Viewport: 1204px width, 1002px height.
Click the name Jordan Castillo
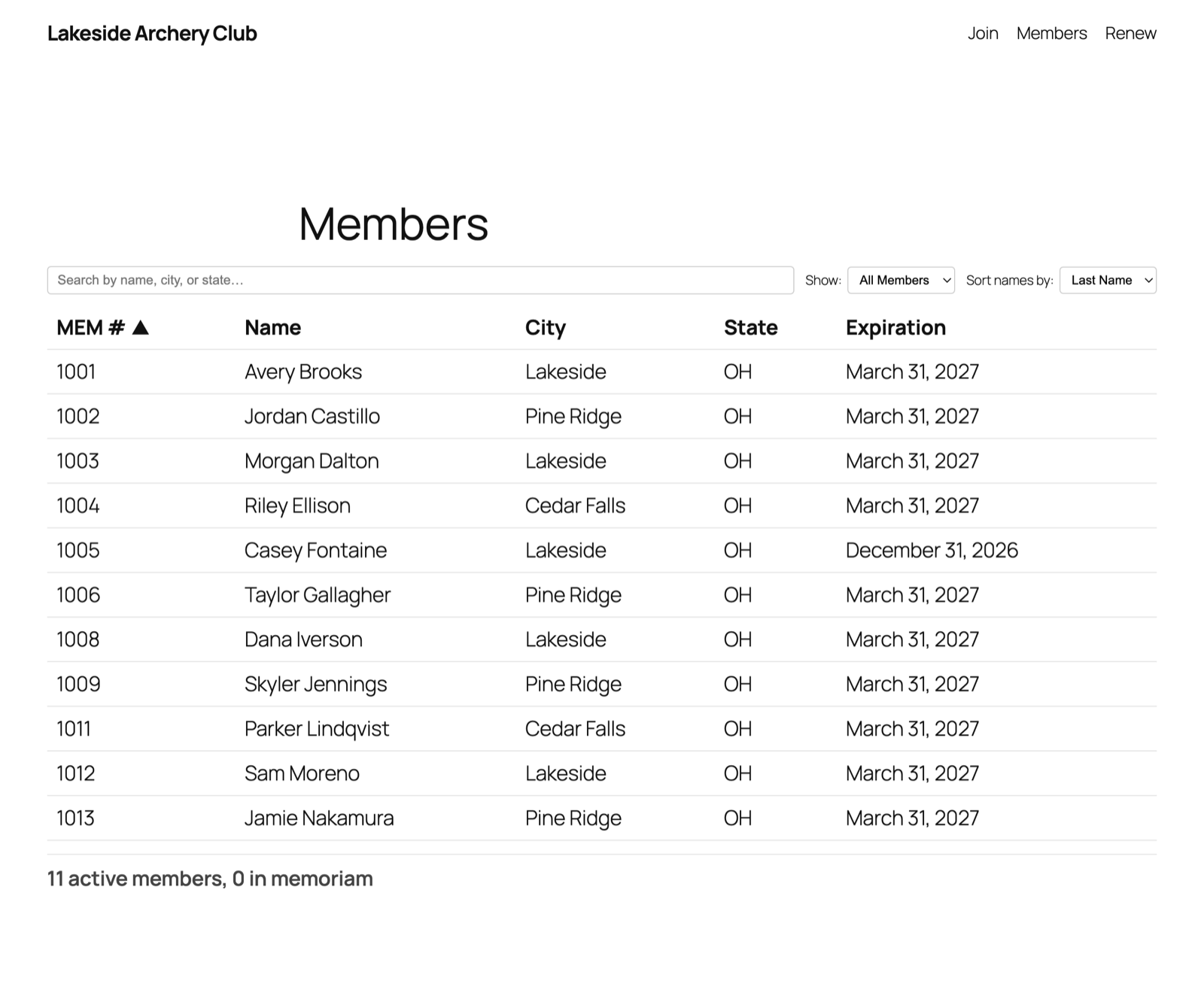[312, 416]
